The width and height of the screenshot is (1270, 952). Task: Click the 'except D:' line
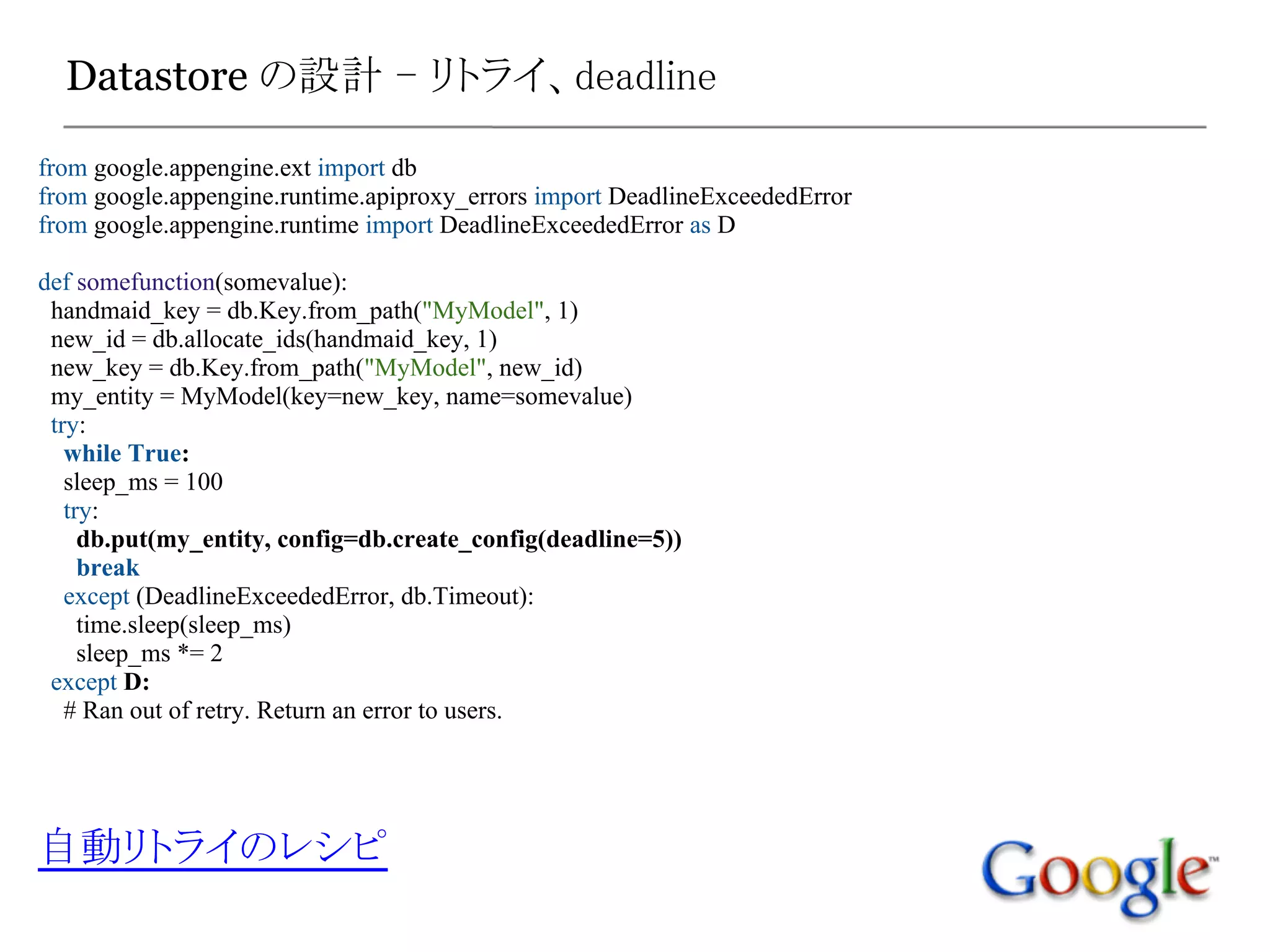(x=100, y=682)
